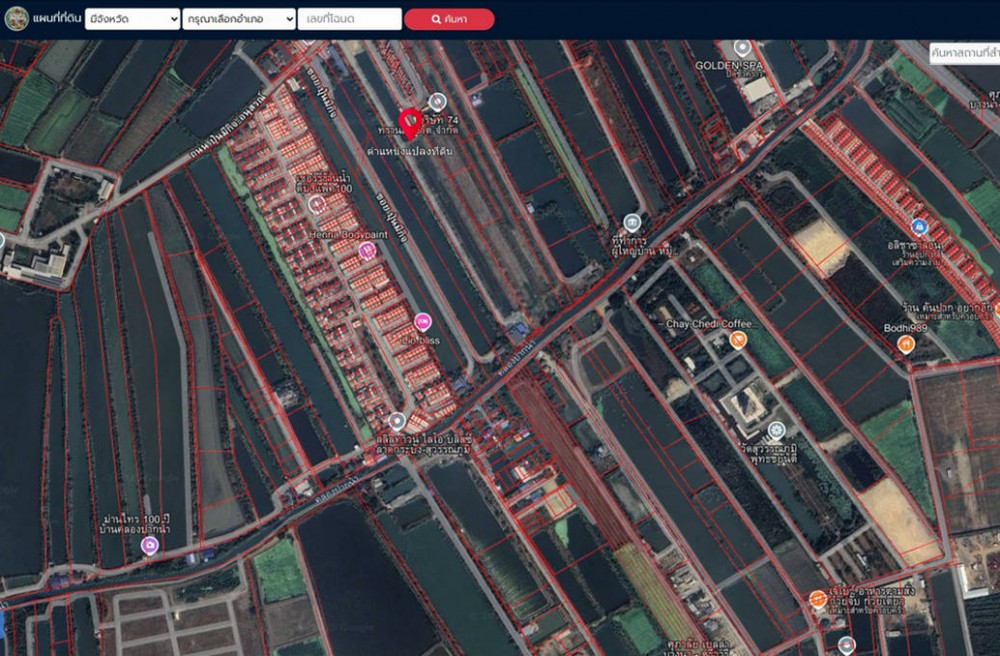Image resolution: width=1000 pixels, height=656 pixels.
Task: Expand the district selection dropdown
Action: point(239,19)
